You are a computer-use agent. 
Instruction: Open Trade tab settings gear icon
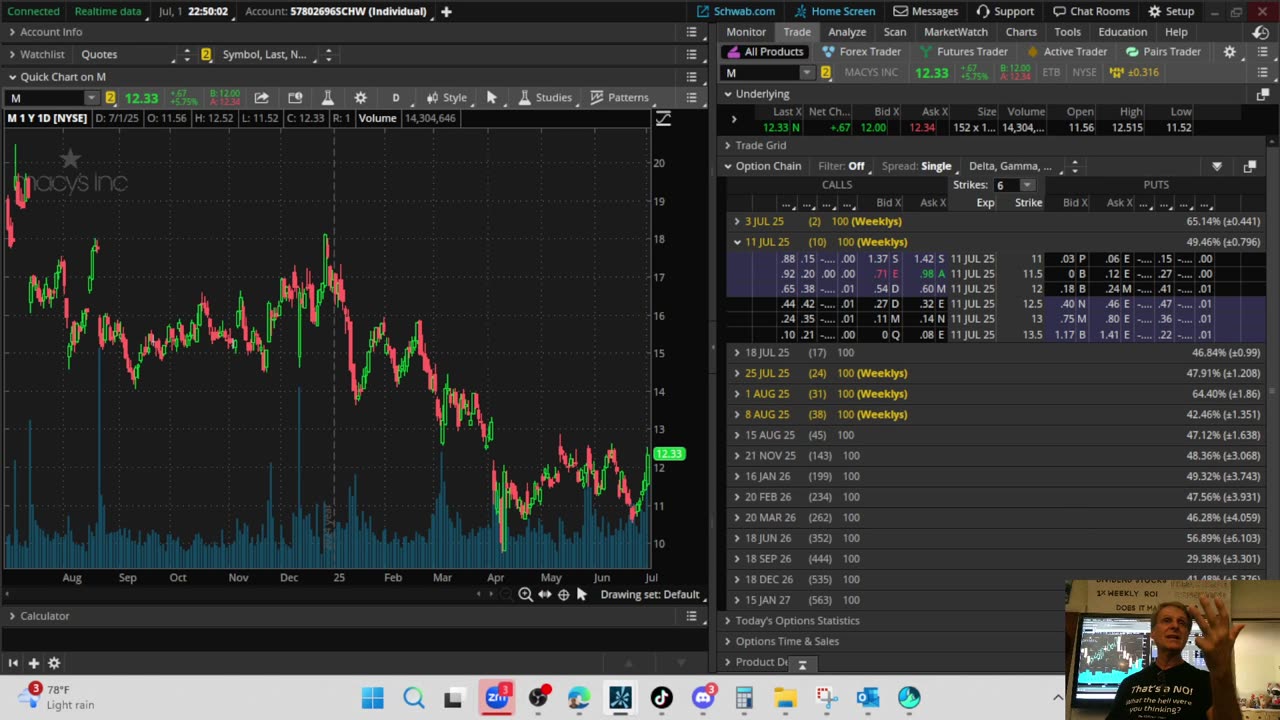pos(1230,52)
